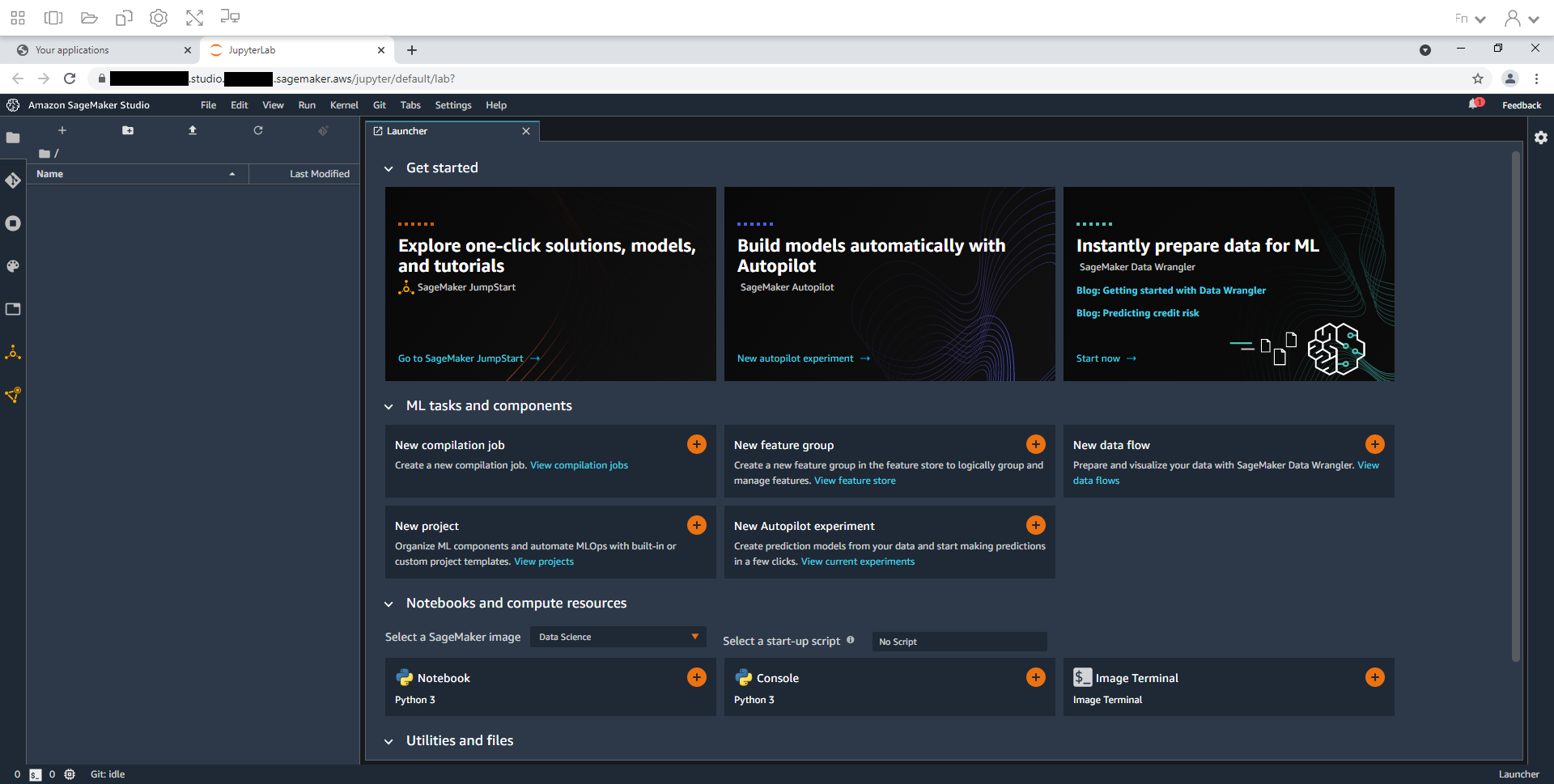
Task: Open SageMaker components and registries sidebar icon
Action: pyautogui.click(x=13, y=395)
